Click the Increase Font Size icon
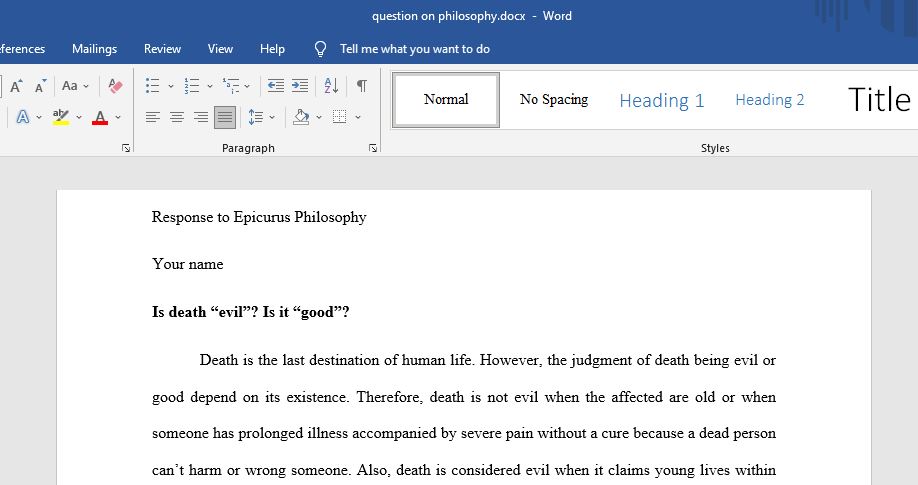Screen dimensions: 918x485 click(x=16, y=86)
